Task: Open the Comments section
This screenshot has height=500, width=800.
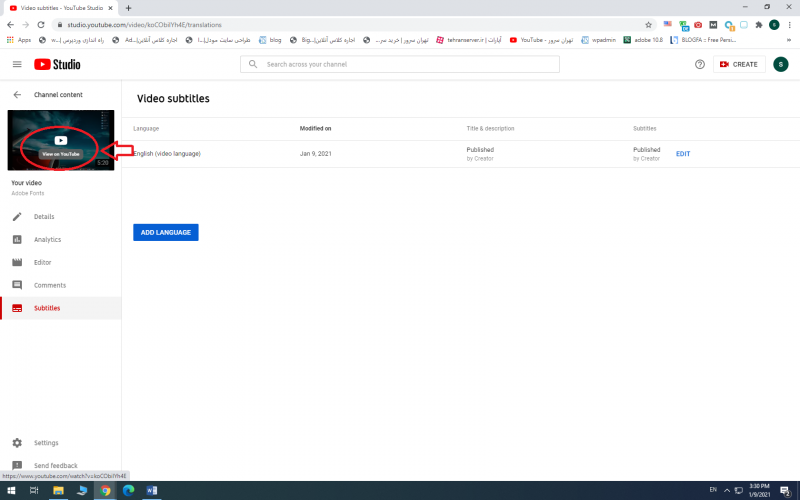Action: pyautogui.click(x=49, y=285)
